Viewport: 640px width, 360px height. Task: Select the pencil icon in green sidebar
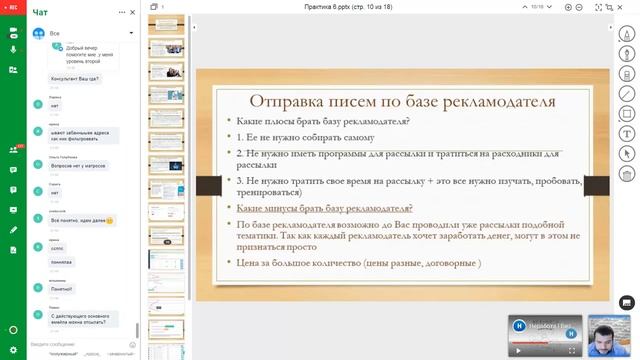click(x=13, y=230)
